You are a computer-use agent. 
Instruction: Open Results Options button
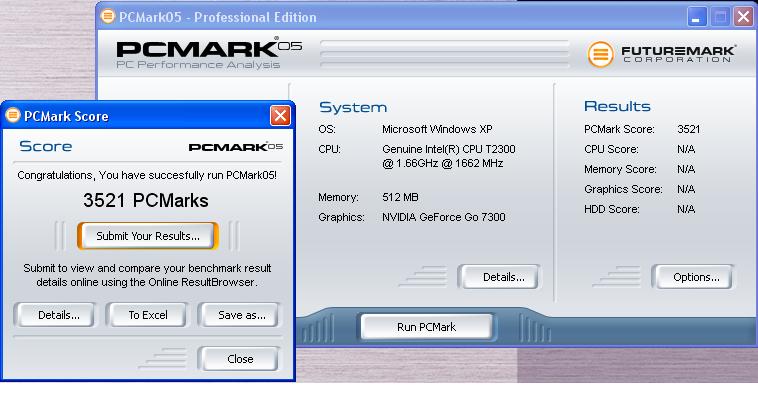(x=693, y=277)
